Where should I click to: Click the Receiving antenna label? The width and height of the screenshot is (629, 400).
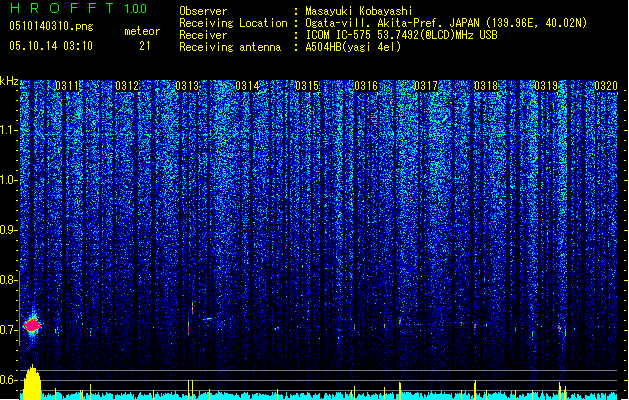click(x=230, y=47)
